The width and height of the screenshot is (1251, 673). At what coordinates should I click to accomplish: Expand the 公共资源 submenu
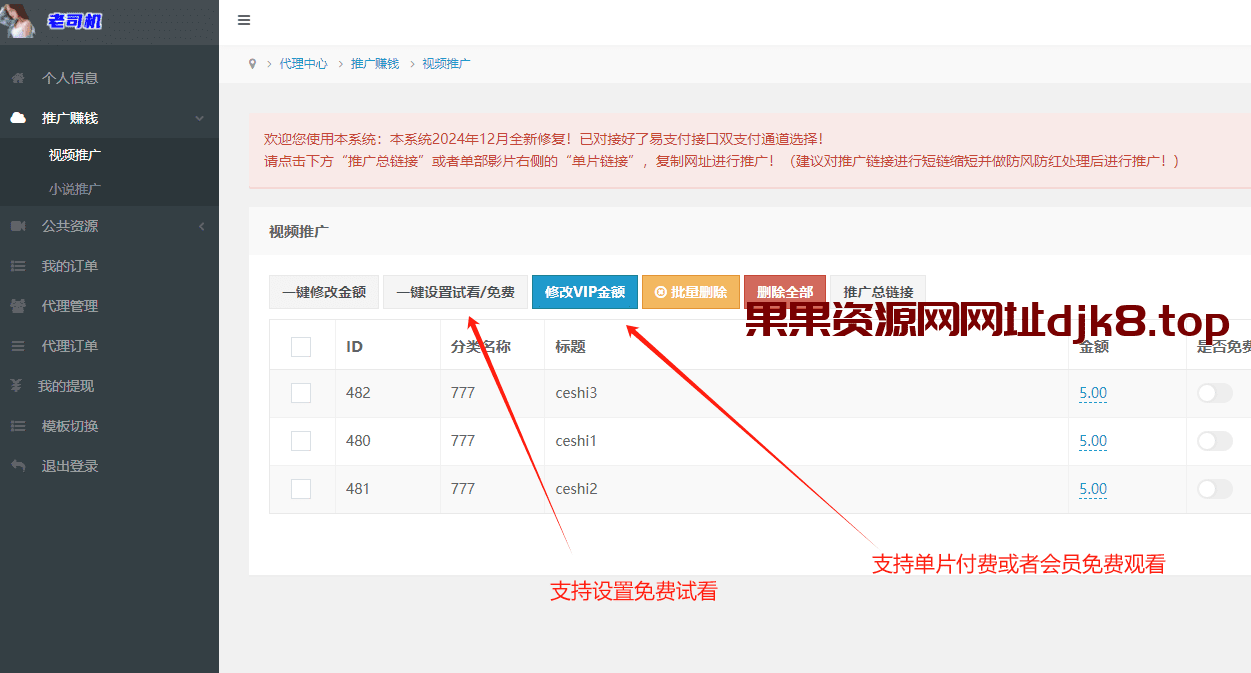point(199,226)
